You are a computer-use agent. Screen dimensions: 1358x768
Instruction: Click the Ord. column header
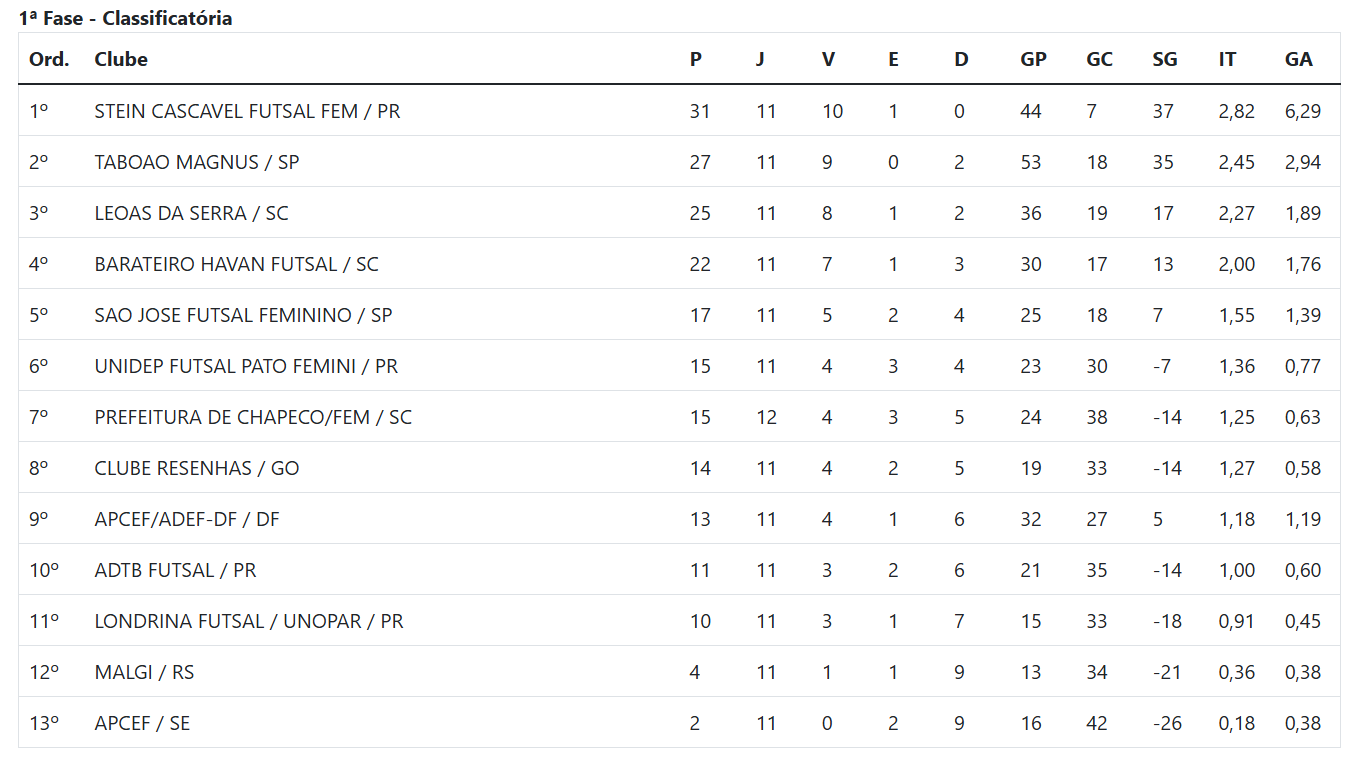pyautogui.click(x=49, y=59)
